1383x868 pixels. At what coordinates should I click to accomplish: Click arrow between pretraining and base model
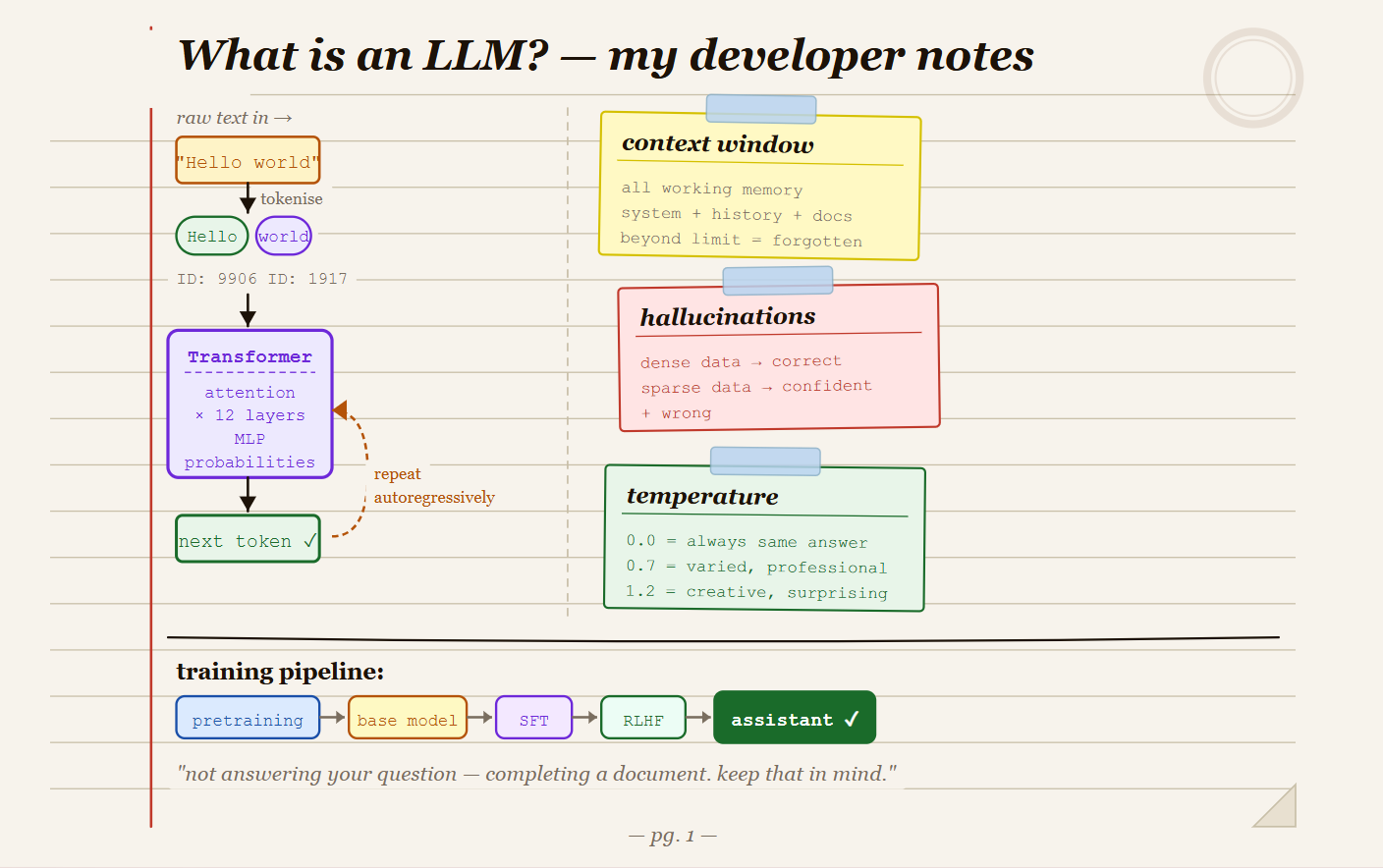(x=333, y=718)
